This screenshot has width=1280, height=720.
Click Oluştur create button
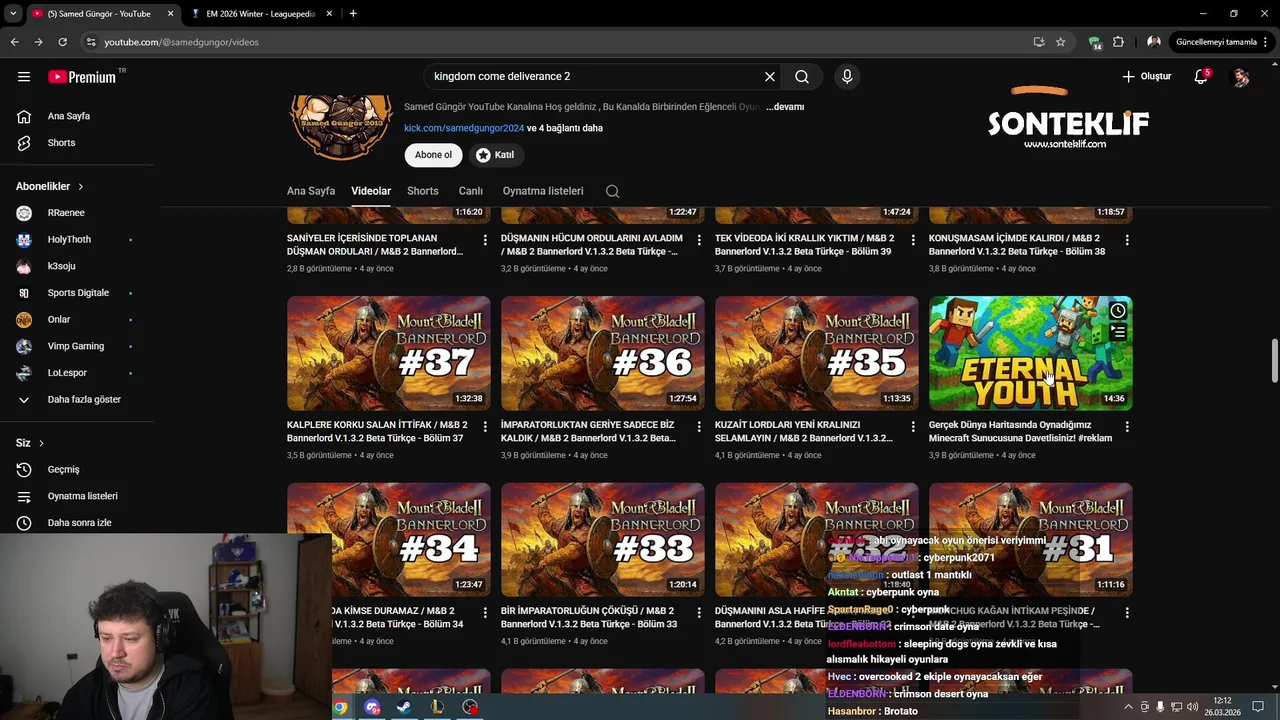1146,77
